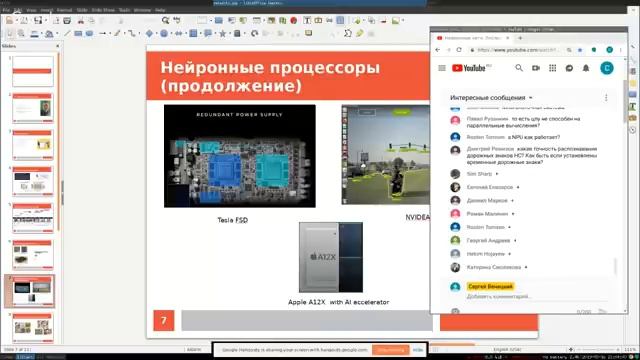Viewport: 640px width, 360px height.
Task: Pick the Select arrow tool
Action: click(10, 33)
